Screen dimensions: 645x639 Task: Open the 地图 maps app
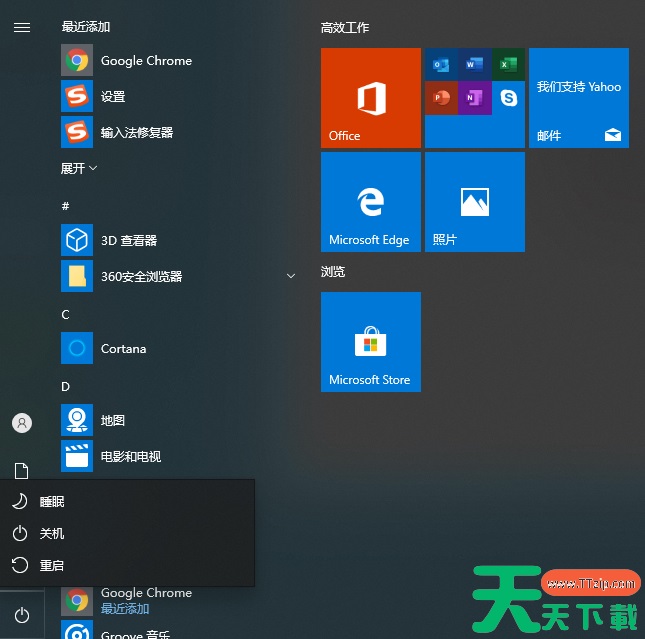coord(112,421)
